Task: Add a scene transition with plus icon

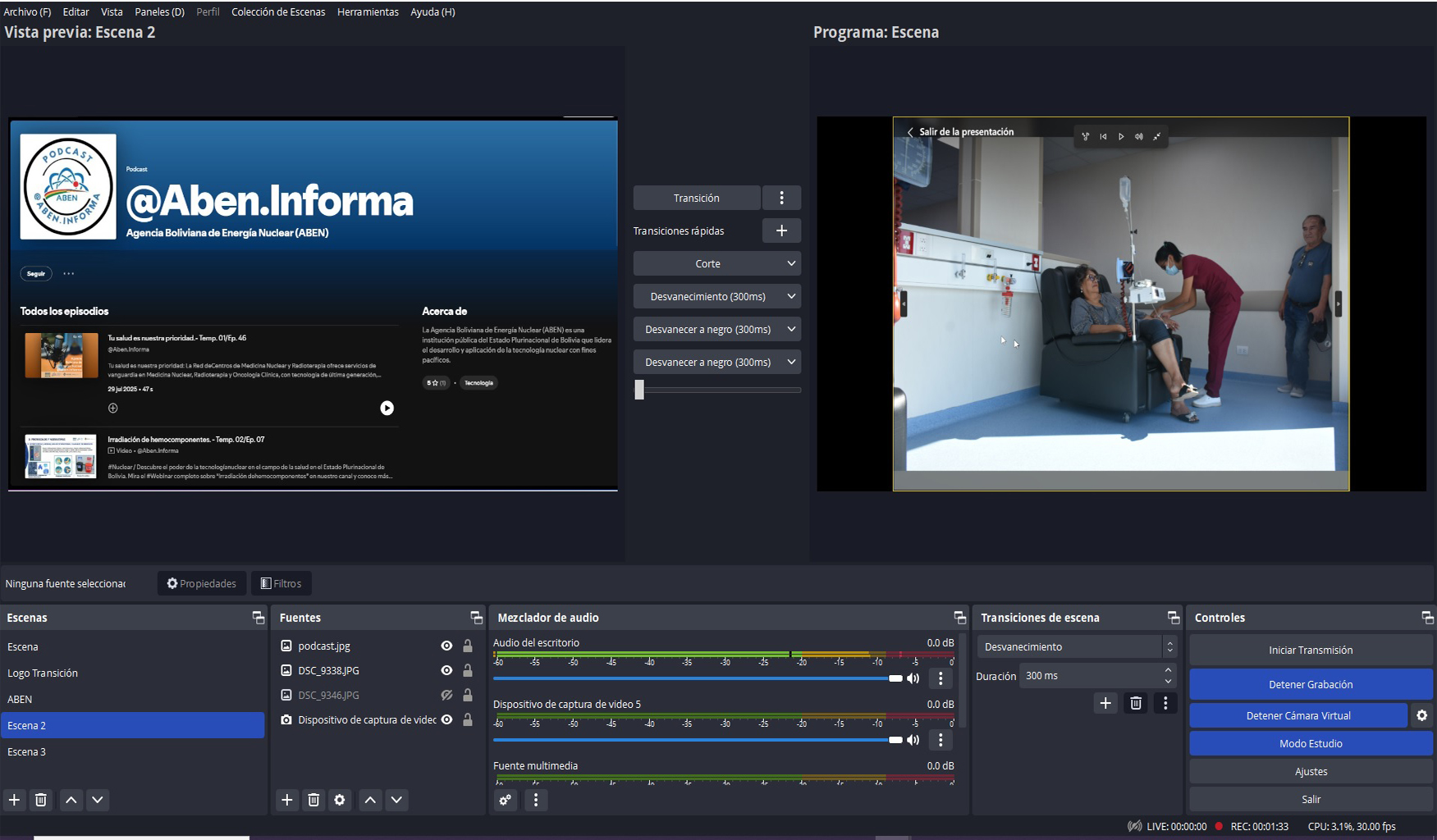Action: pos(1105,703)
